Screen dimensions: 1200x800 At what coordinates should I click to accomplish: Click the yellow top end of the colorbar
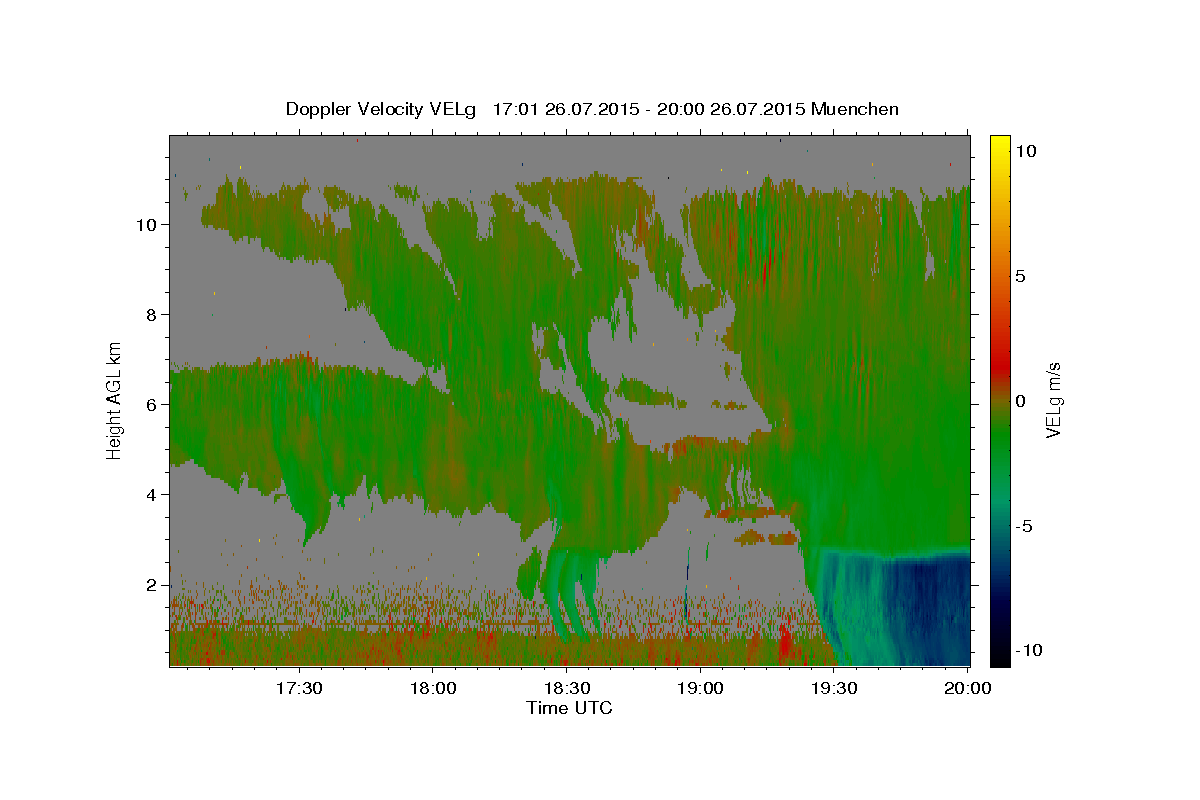(1000, 142)
